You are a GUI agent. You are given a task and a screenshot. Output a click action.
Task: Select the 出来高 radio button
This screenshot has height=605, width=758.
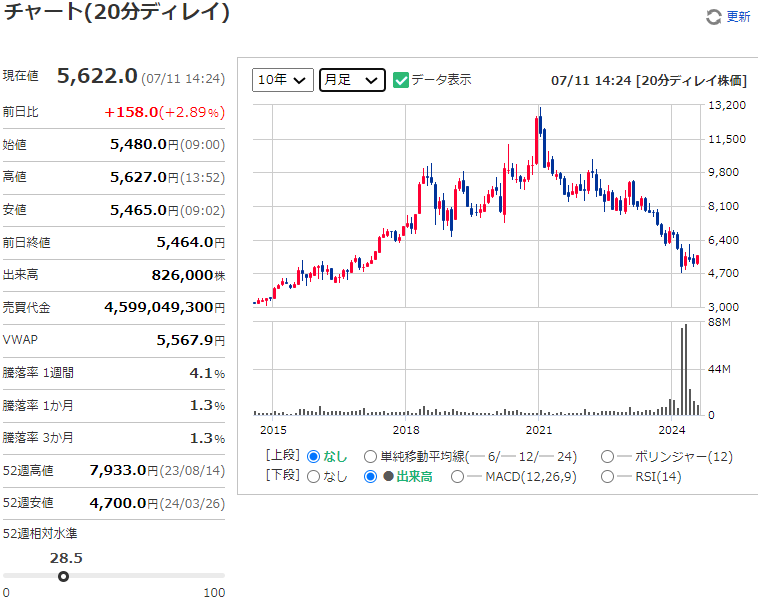click(x=371, y=477)
